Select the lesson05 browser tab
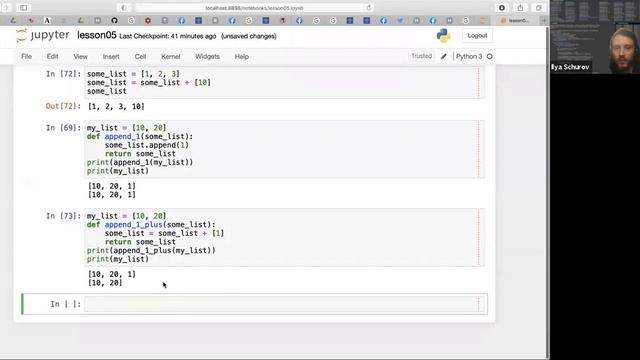This screenshot has width=640, height=360. (x=515, y=20)
